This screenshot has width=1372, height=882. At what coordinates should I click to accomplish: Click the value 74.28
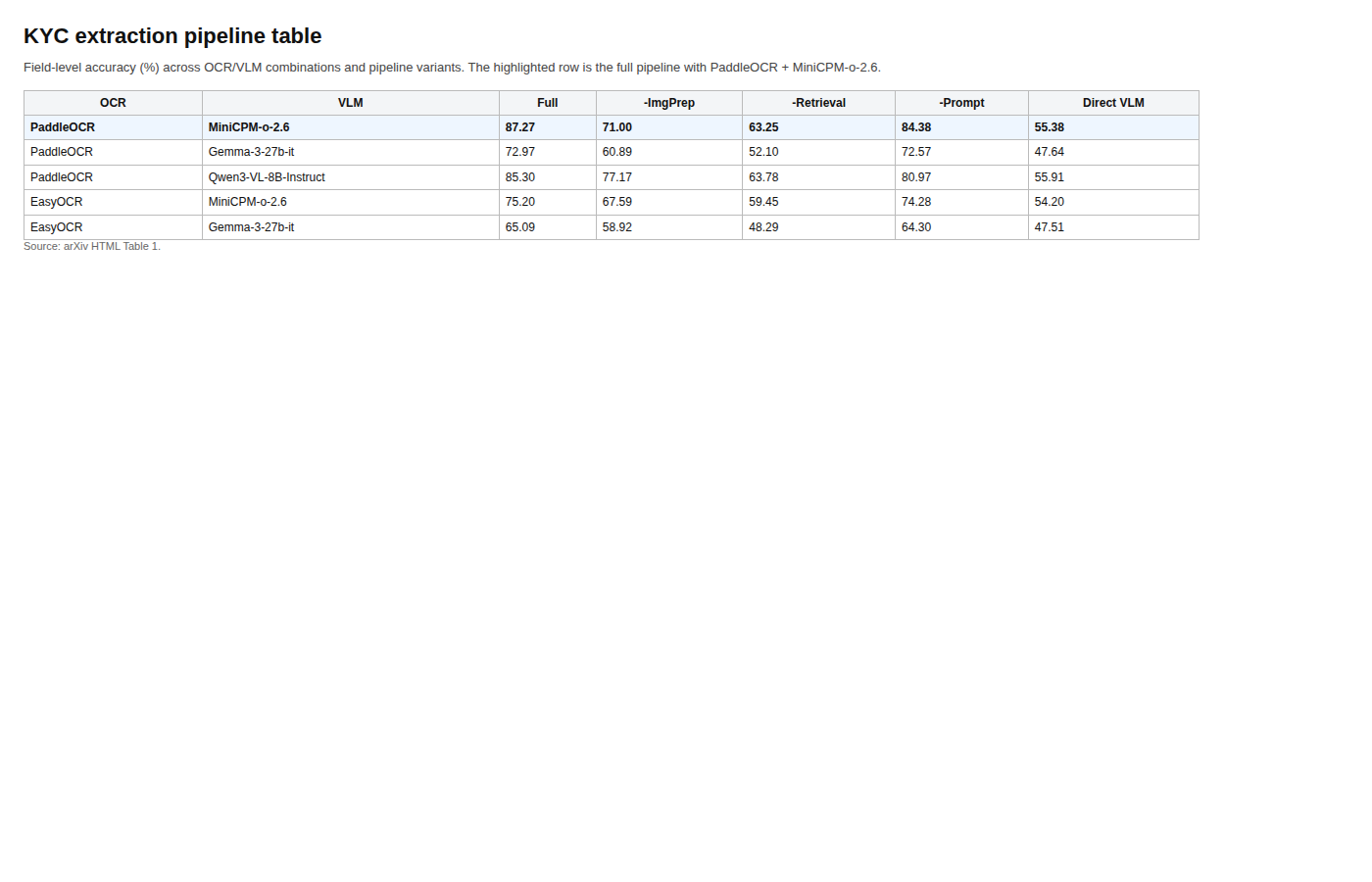[x=916, y=202]
